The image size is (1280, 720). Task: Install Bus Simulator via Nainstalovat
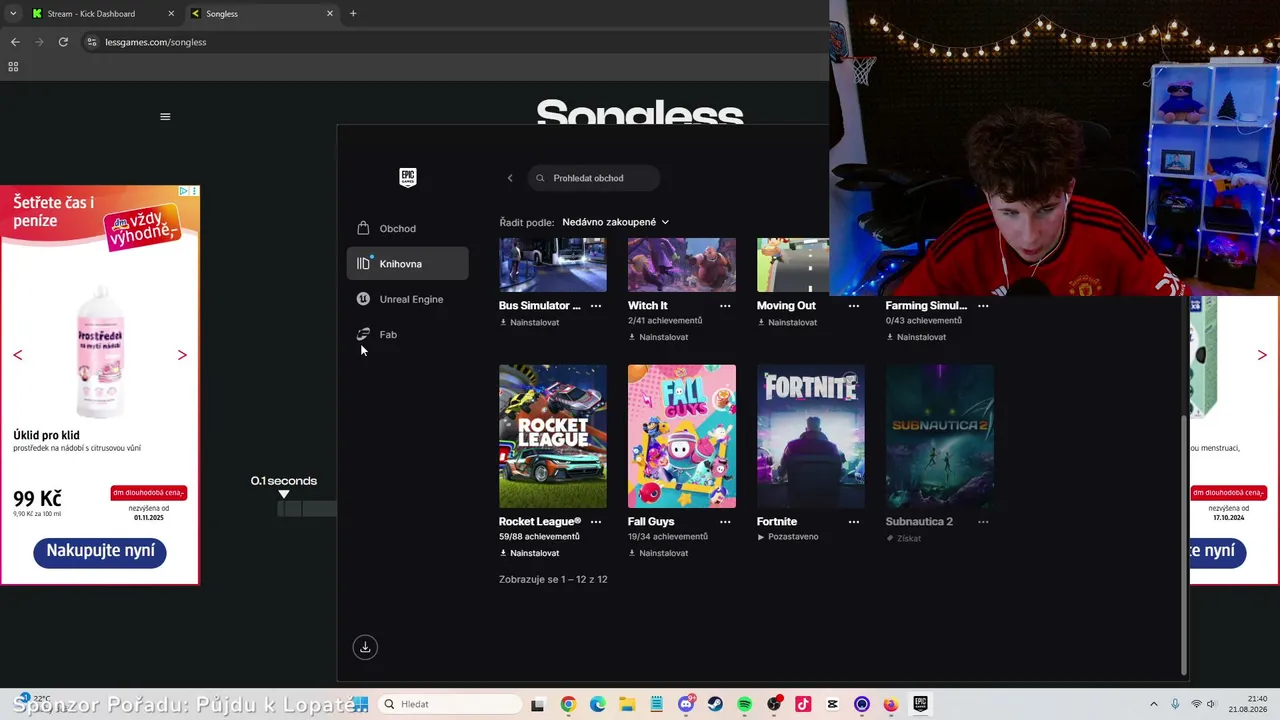coord(529,322)
